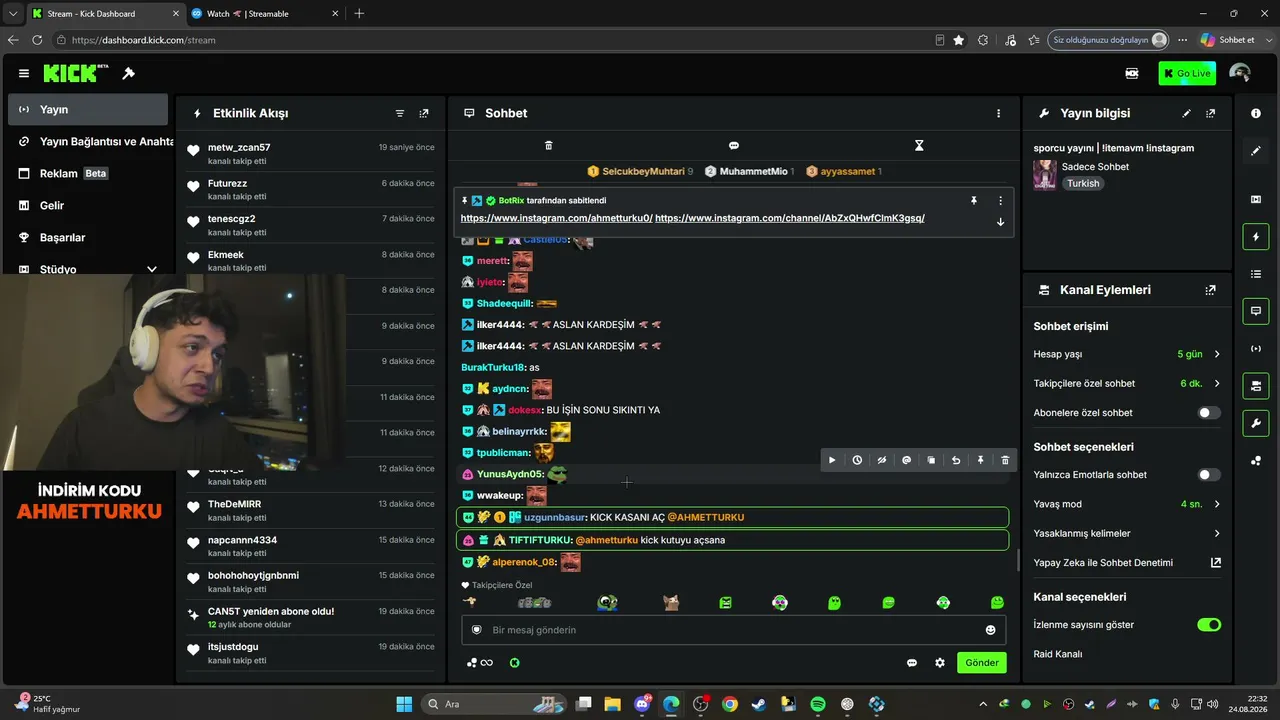Click the green lightning icon in right sidebar
Screen dimensions: 1280x720
pos(1256,237)
